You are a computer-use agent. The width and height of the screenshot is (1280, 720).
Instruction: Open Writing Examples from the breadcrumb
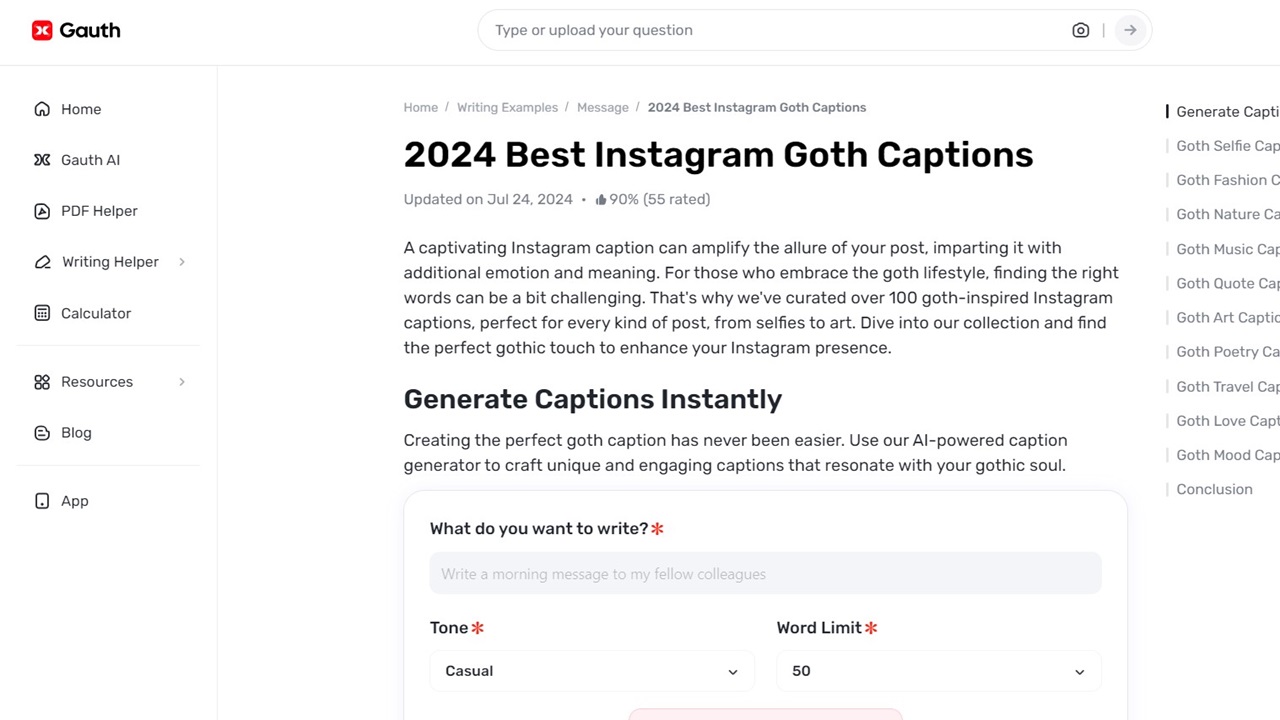click(507, 107)
